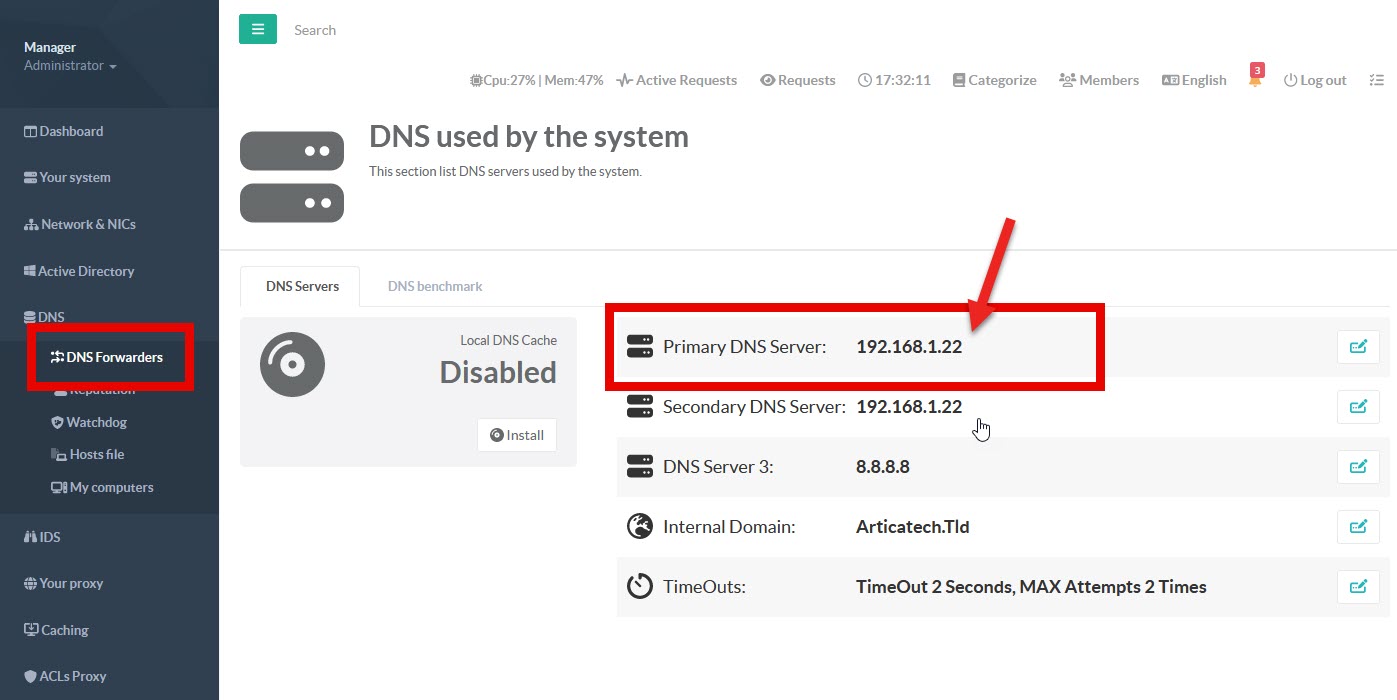Collapse the DNS section in sidebar
The height and width of the screenshot is (700, 1397).
tap(44, 317)
